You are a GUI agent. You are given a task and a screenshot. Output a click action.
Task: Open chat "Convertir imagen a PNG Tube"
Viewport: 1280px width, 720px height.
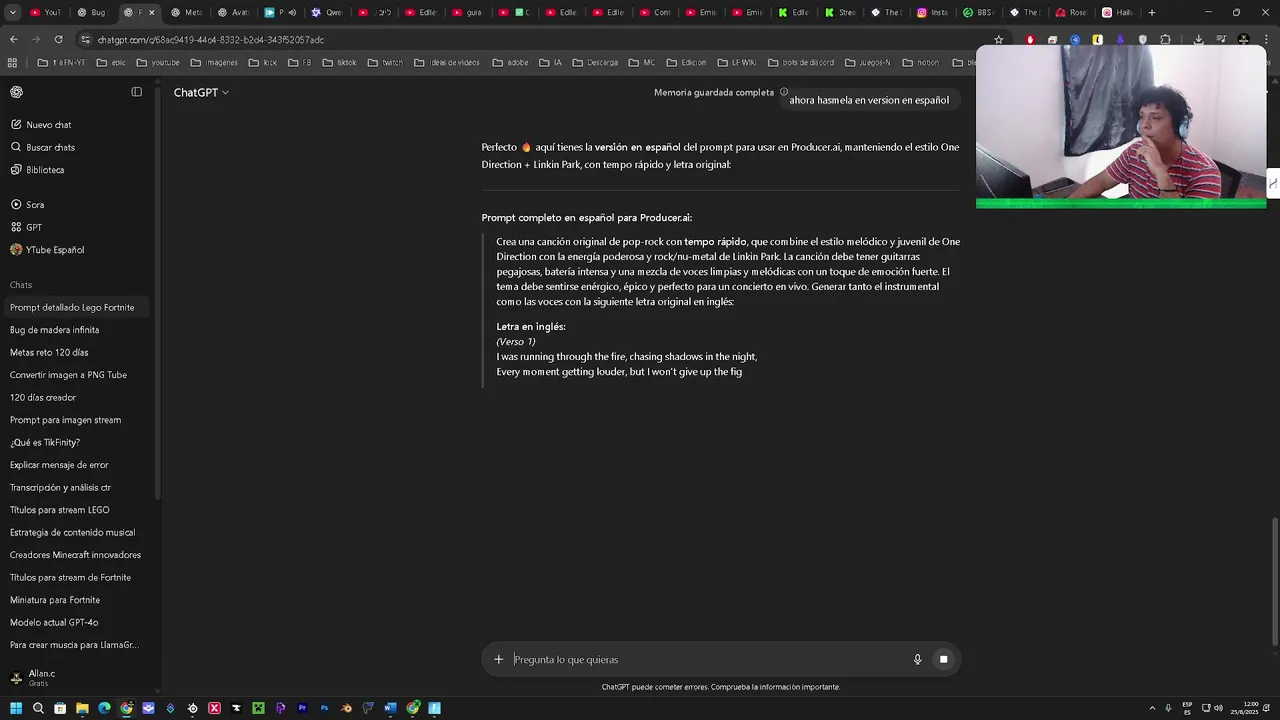(x=76, y=375)
